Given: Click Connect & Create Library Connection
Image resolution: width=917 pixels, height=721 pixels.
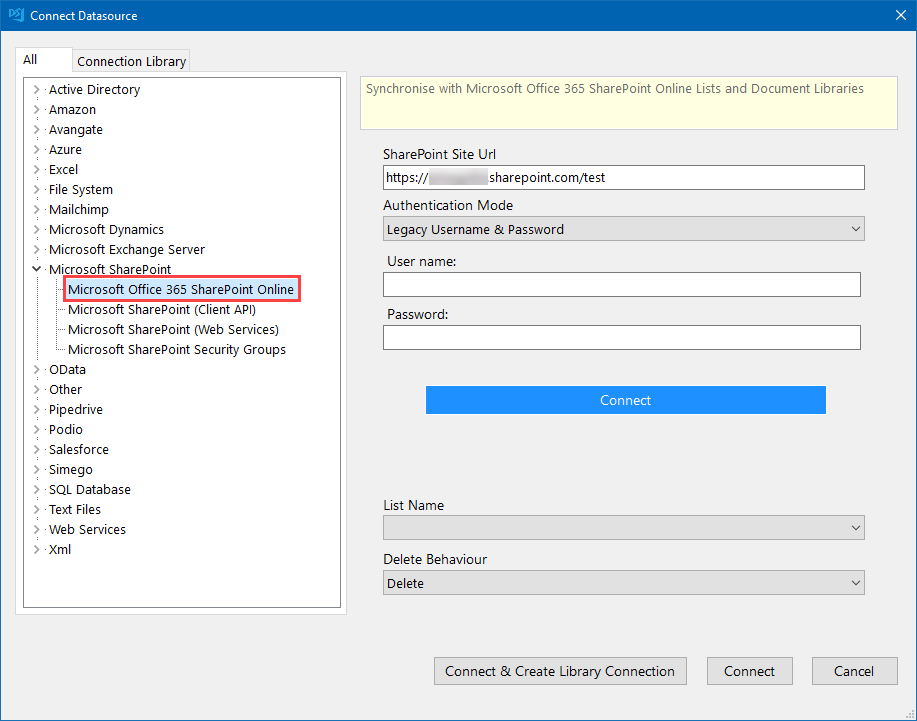Looking at the screenshot, I should [x=560, y=671].
